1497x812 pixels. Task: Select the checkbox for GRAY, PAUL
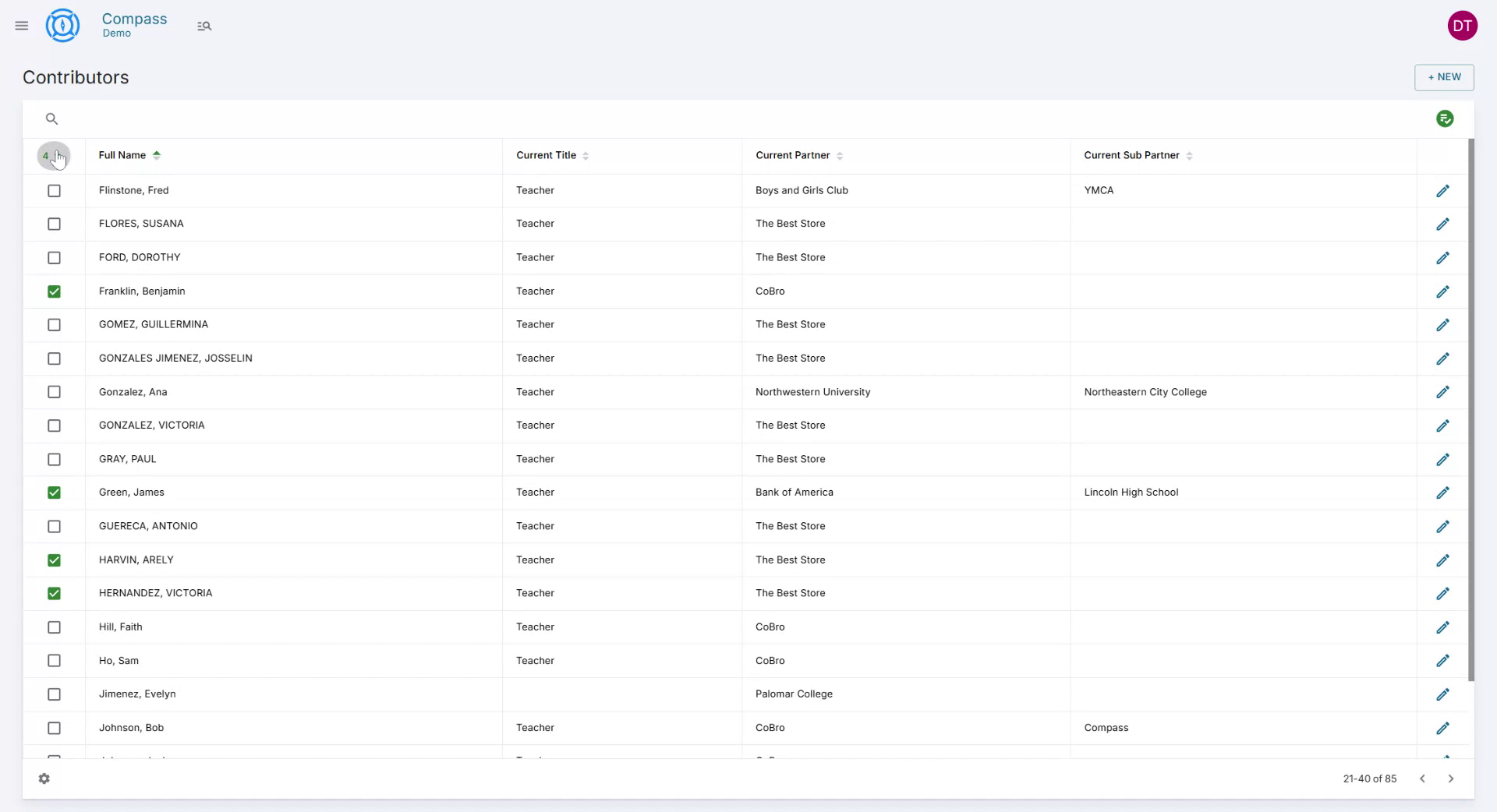click(54, 460)
